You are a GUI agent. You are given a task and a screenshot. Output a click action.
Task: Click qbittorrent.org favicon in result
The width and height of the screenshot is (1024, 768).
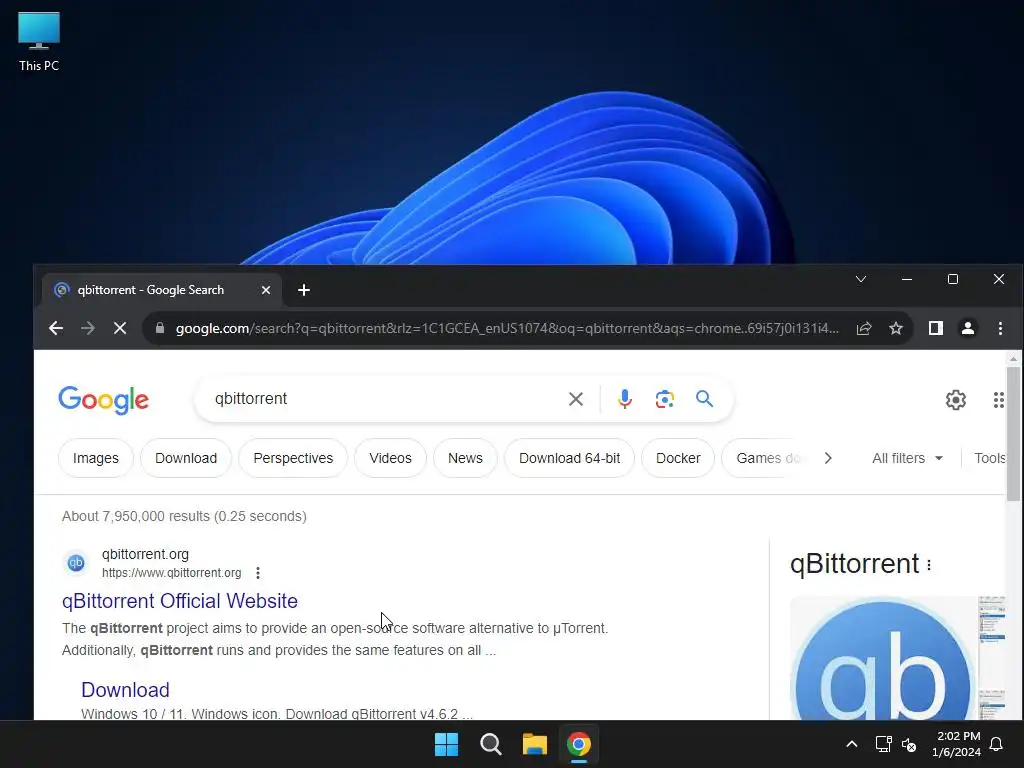pos(76,562)
